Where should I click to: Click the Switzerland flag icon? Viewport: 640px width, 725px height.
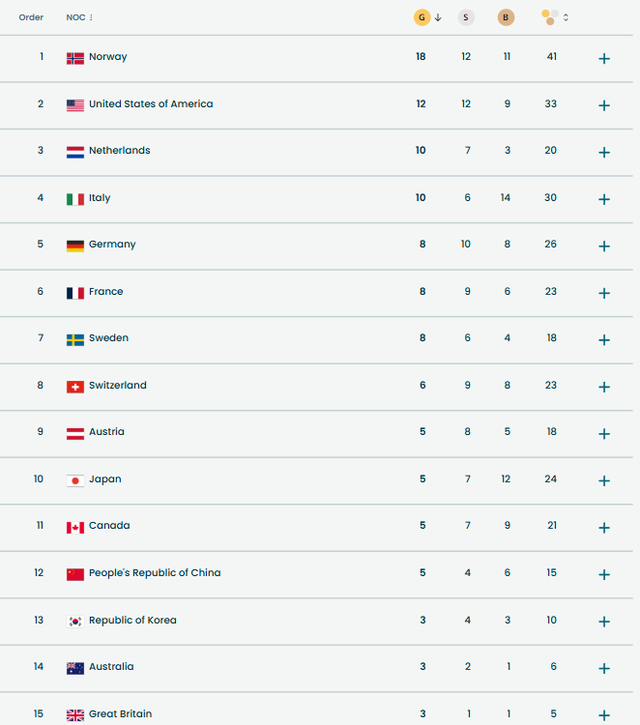75,386
